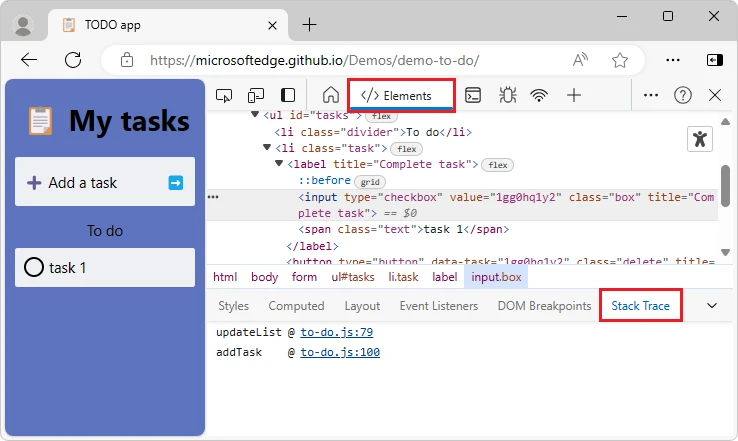This screenshot has width=738, height=441.
Task: Toggle flex badge on label element
Action: [497, 165]
